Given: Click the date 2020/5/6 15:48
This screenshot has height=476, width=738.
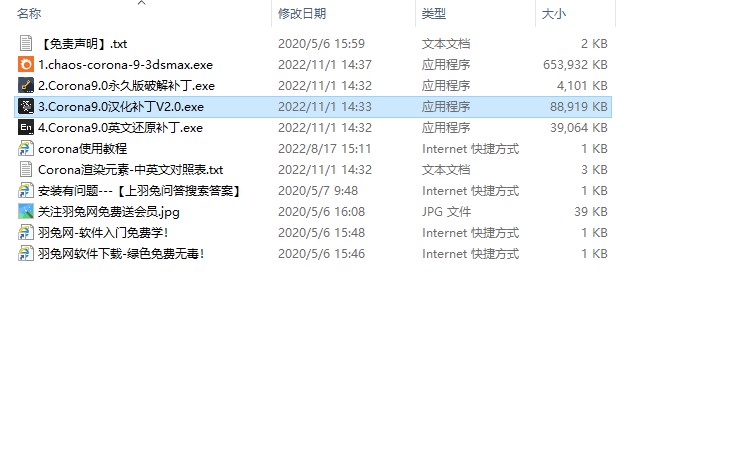Looking at the screenshot, I should 321,233.
